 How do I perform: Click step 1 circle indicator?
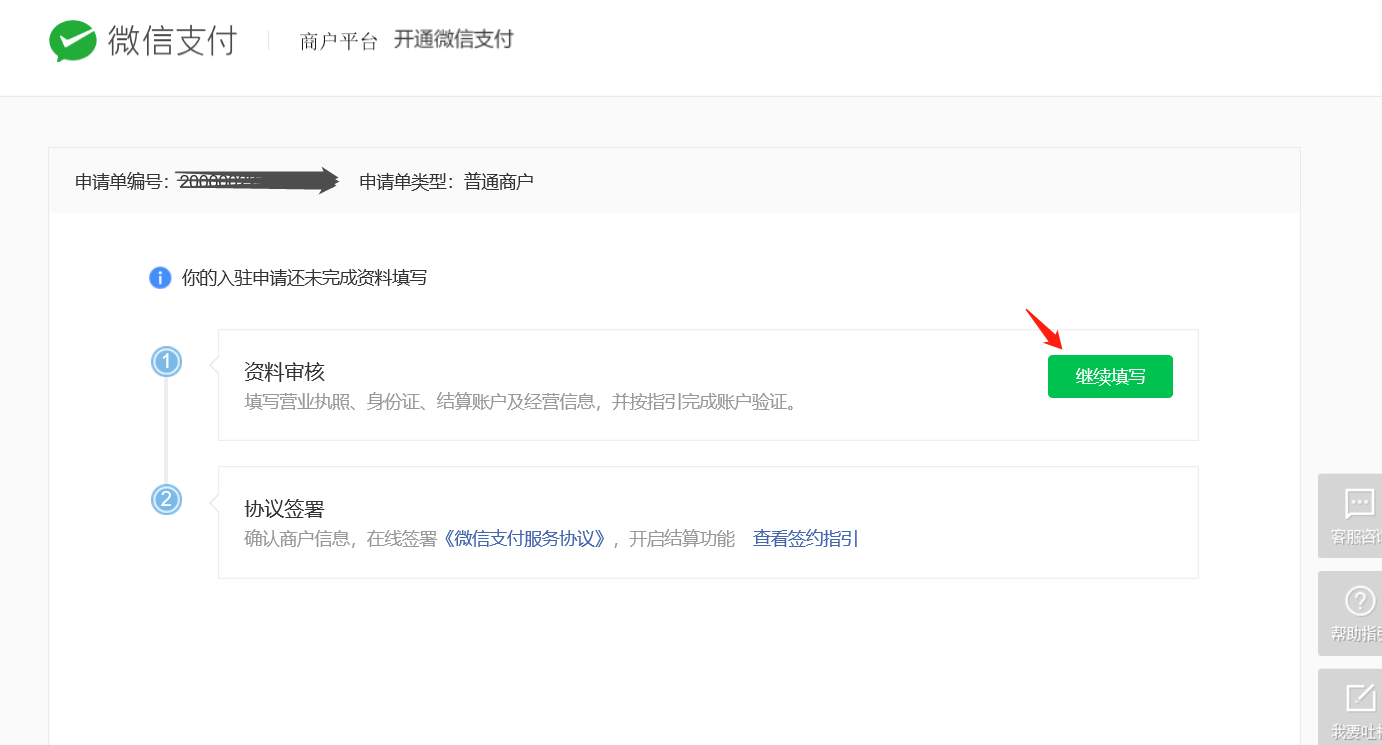click(x=166, y=361)
